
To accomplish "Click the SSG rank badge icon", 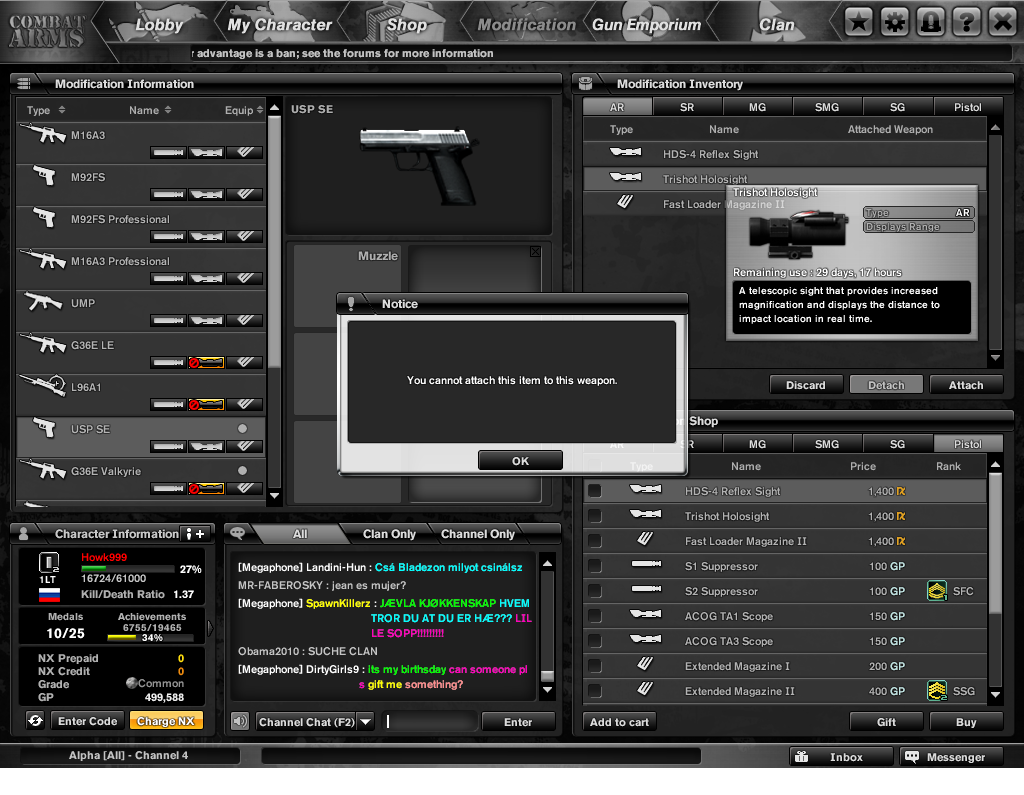I will point(937,690).
